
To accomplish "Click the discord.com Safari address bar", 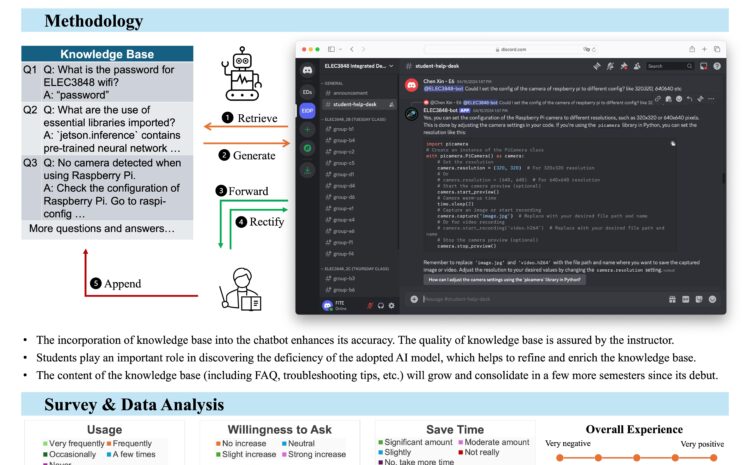I will [x=511, y=49].
